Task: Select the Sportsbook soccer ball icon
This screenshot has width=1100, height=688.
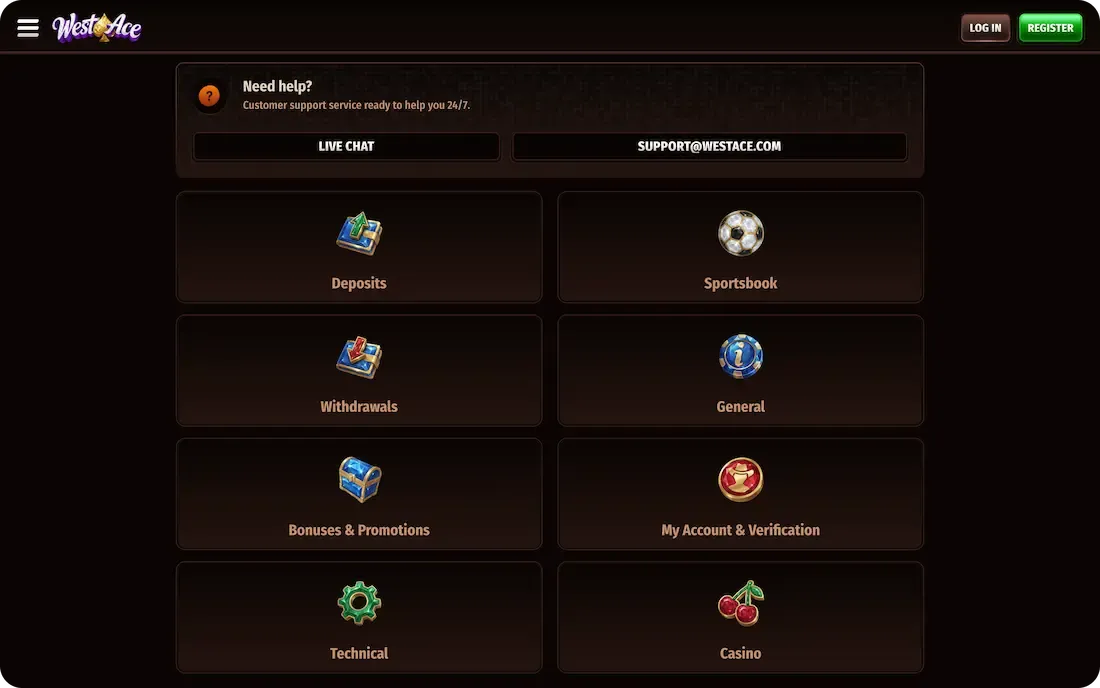Action: click(741, 234)
